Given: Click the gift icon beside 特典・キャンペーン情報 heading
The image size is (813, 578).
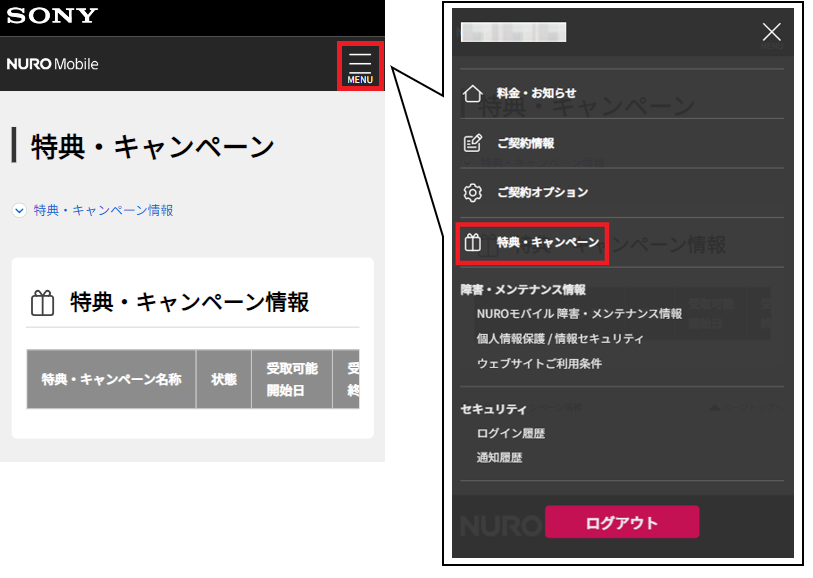Looking at the screenshot, I should click(43, 303).
